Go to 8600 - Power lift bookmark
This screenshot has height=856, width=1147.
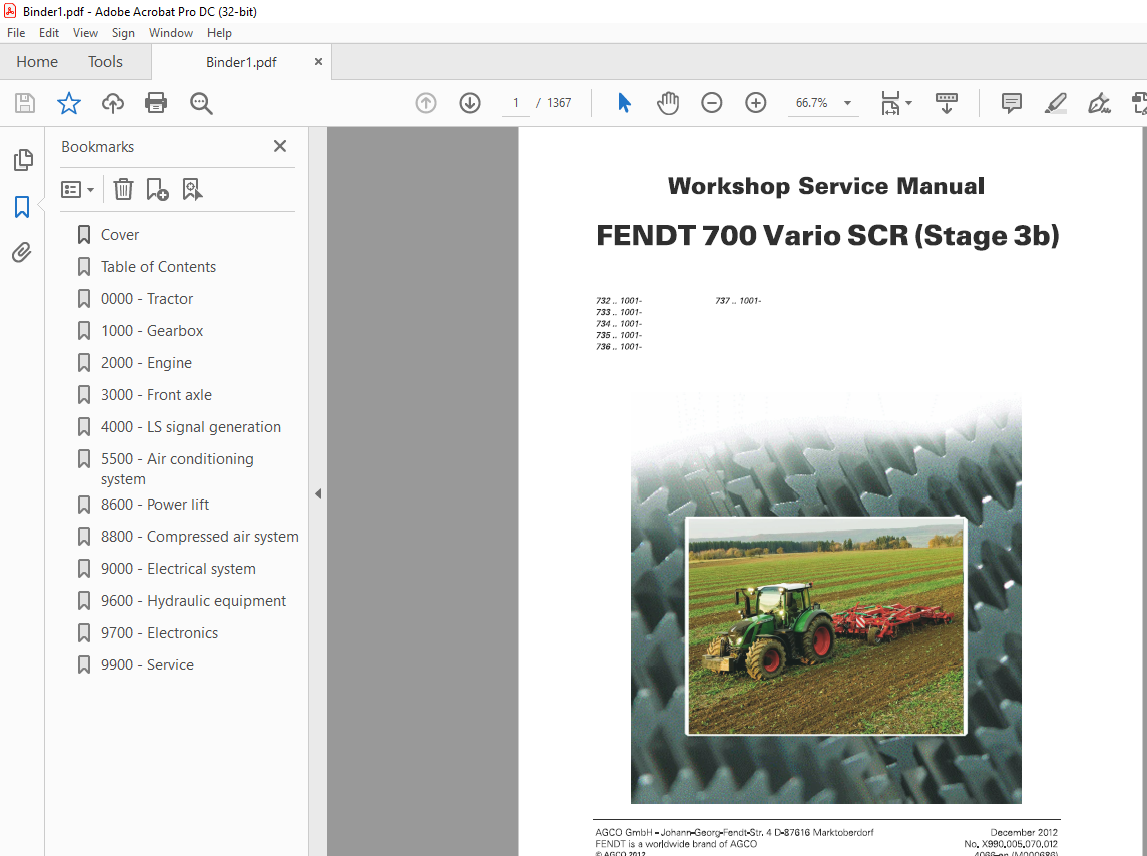(x=155, y=505)
